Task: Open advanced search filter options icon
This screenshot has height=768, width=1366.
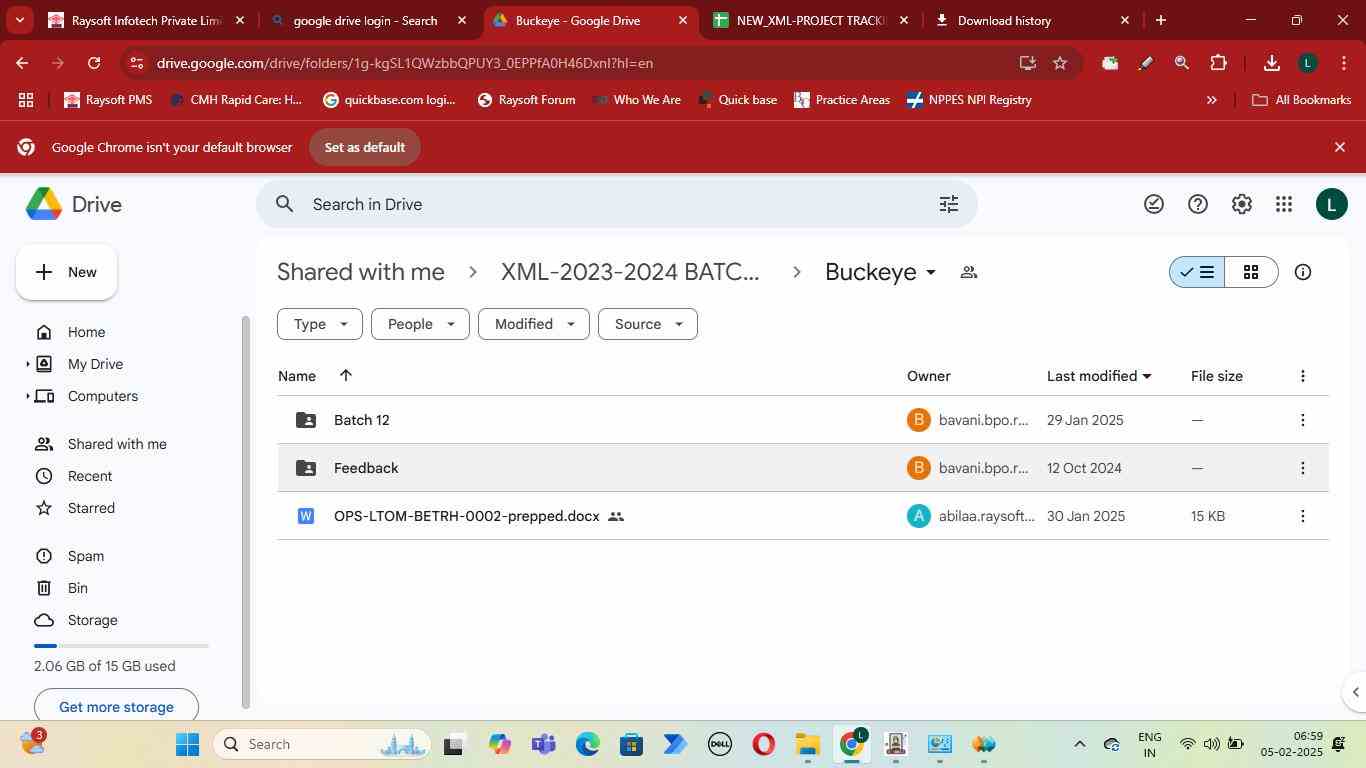Action: pos(949,204)
